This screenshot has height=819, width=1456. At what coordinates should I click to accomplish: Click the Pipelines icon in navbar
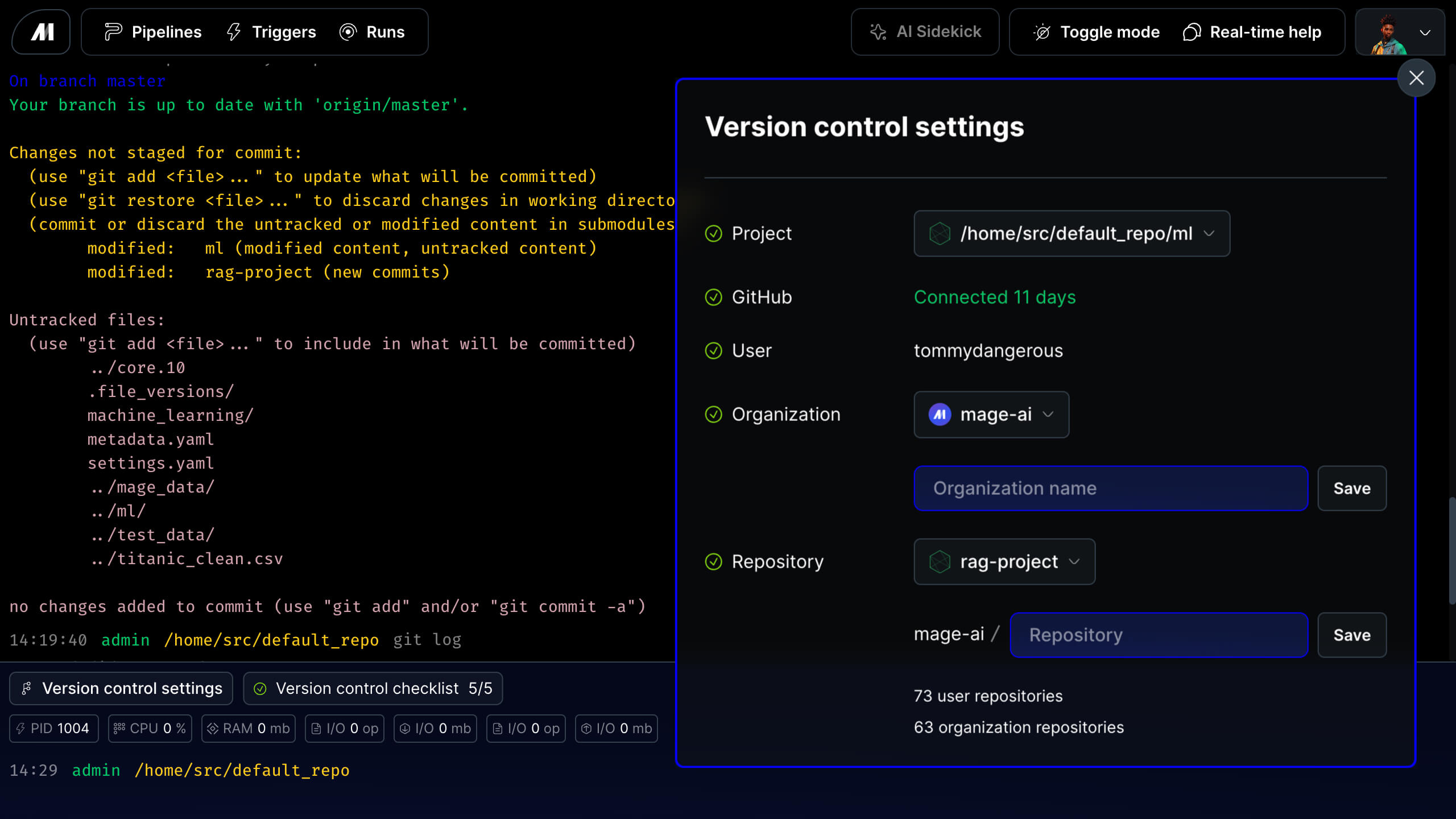pos(113,32)
